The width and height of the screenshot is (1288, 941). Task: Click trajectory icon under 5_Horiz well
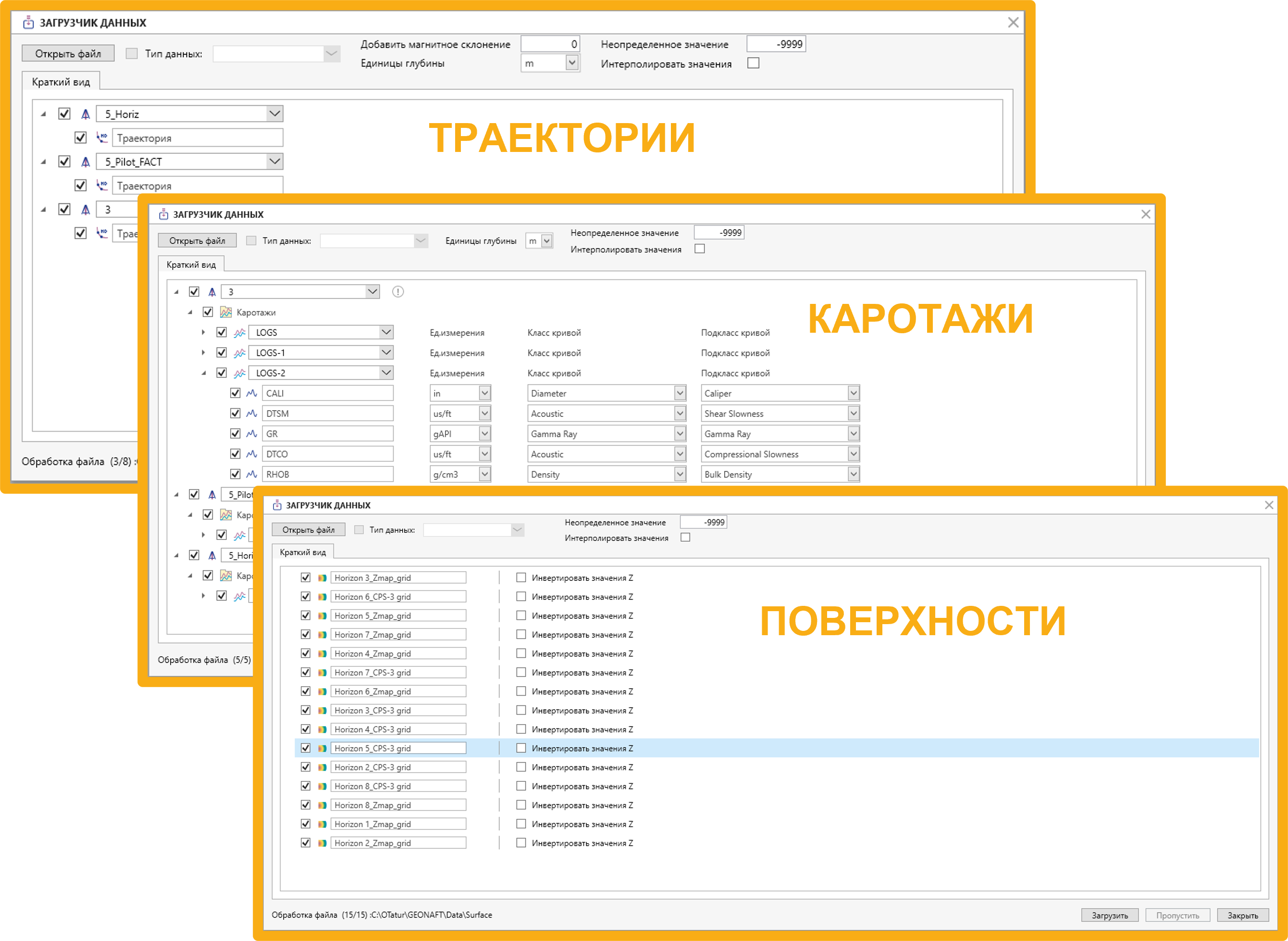coord(102,138)
